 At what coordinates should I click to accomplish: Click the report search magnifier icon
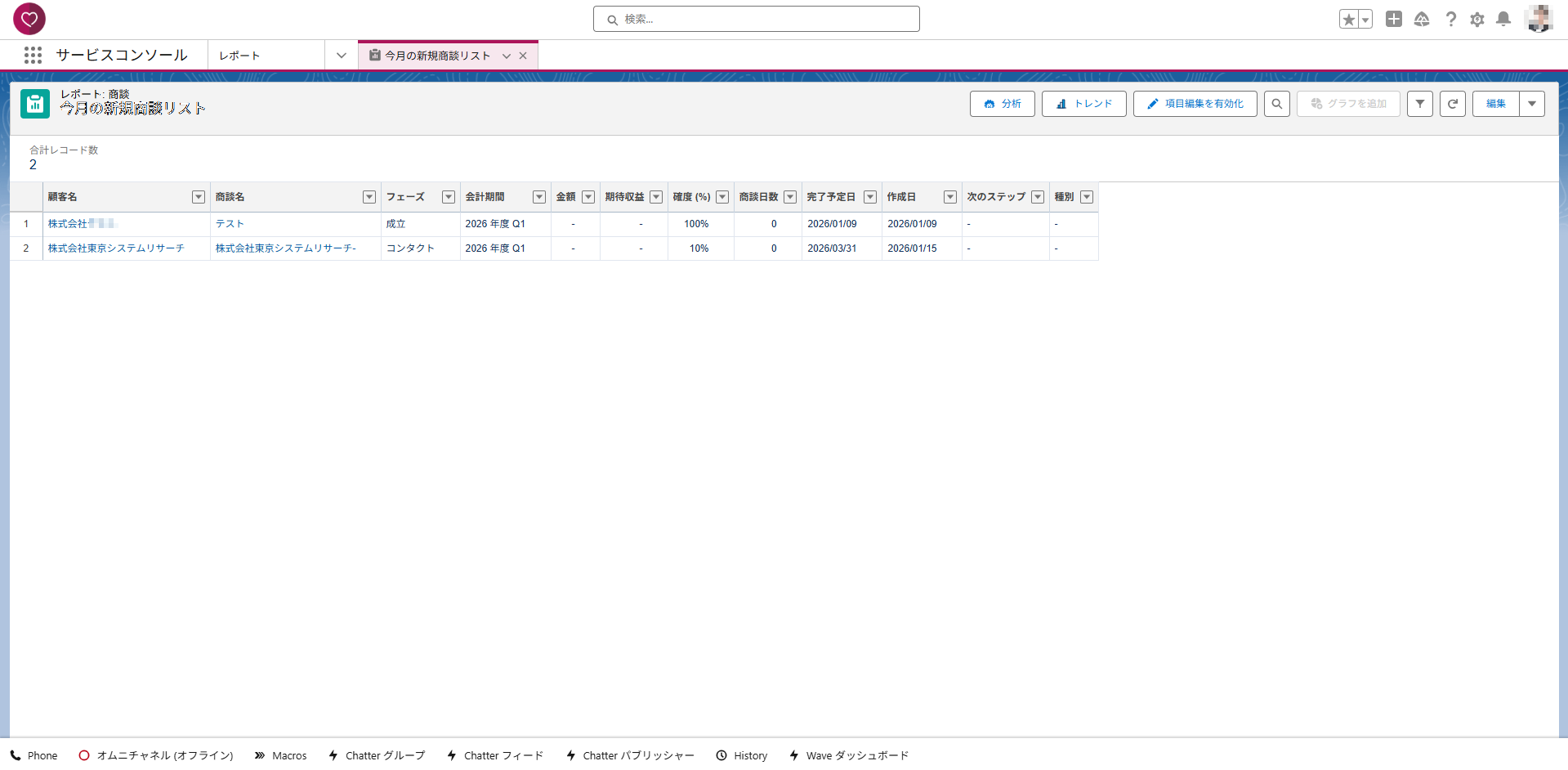click(1276, 104)
